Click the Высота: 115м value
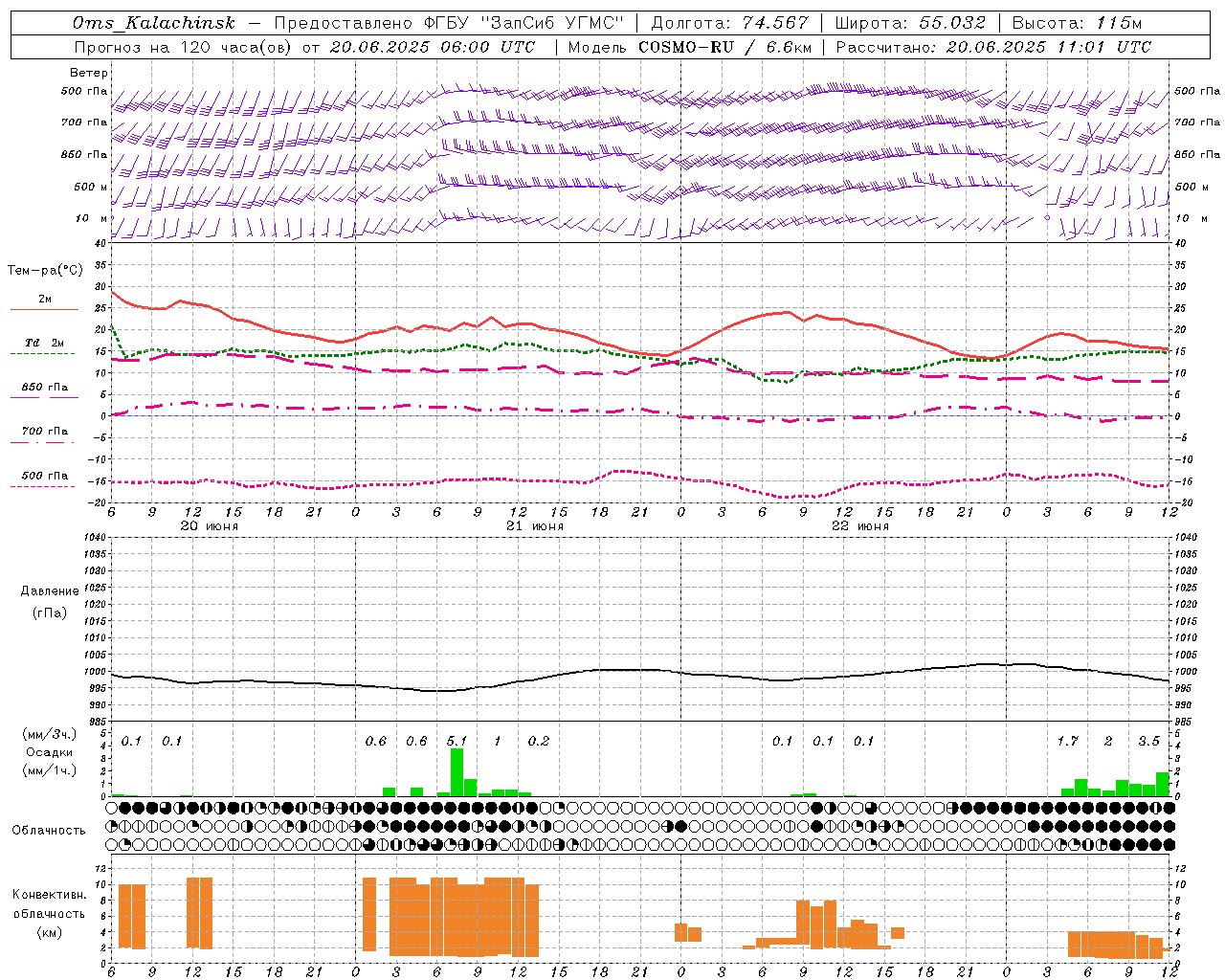The height and width of the screenshot is (980, 1225). [x=1077, y=23]
